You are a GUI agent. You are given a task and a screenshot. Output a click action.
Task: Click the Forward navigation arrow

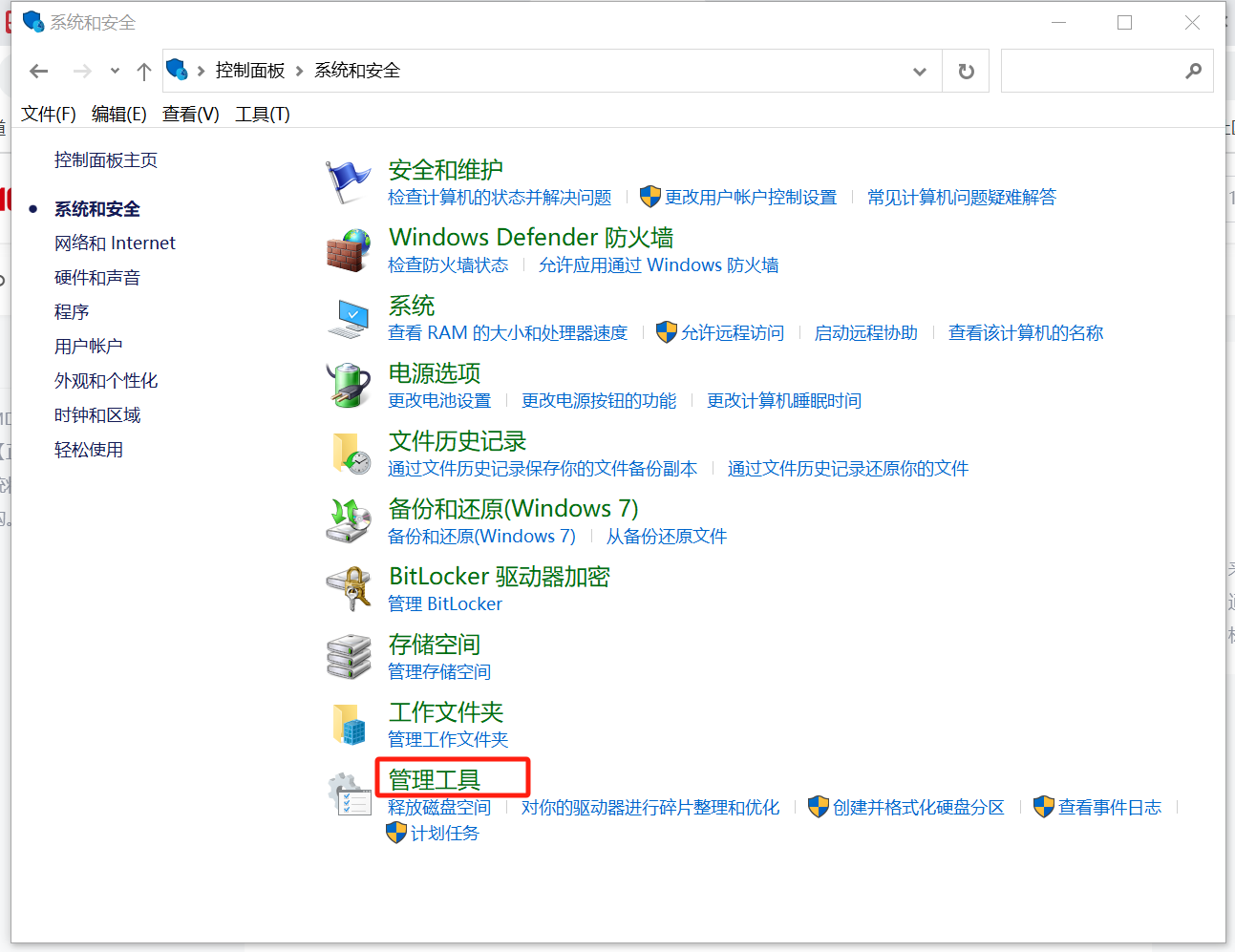pyautogui.click(x=83, y=71)
